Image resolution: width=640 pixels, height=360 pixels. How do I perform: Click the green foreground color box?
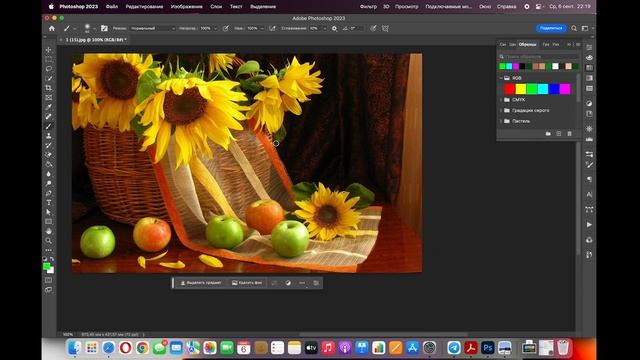[x=47, y=267]
